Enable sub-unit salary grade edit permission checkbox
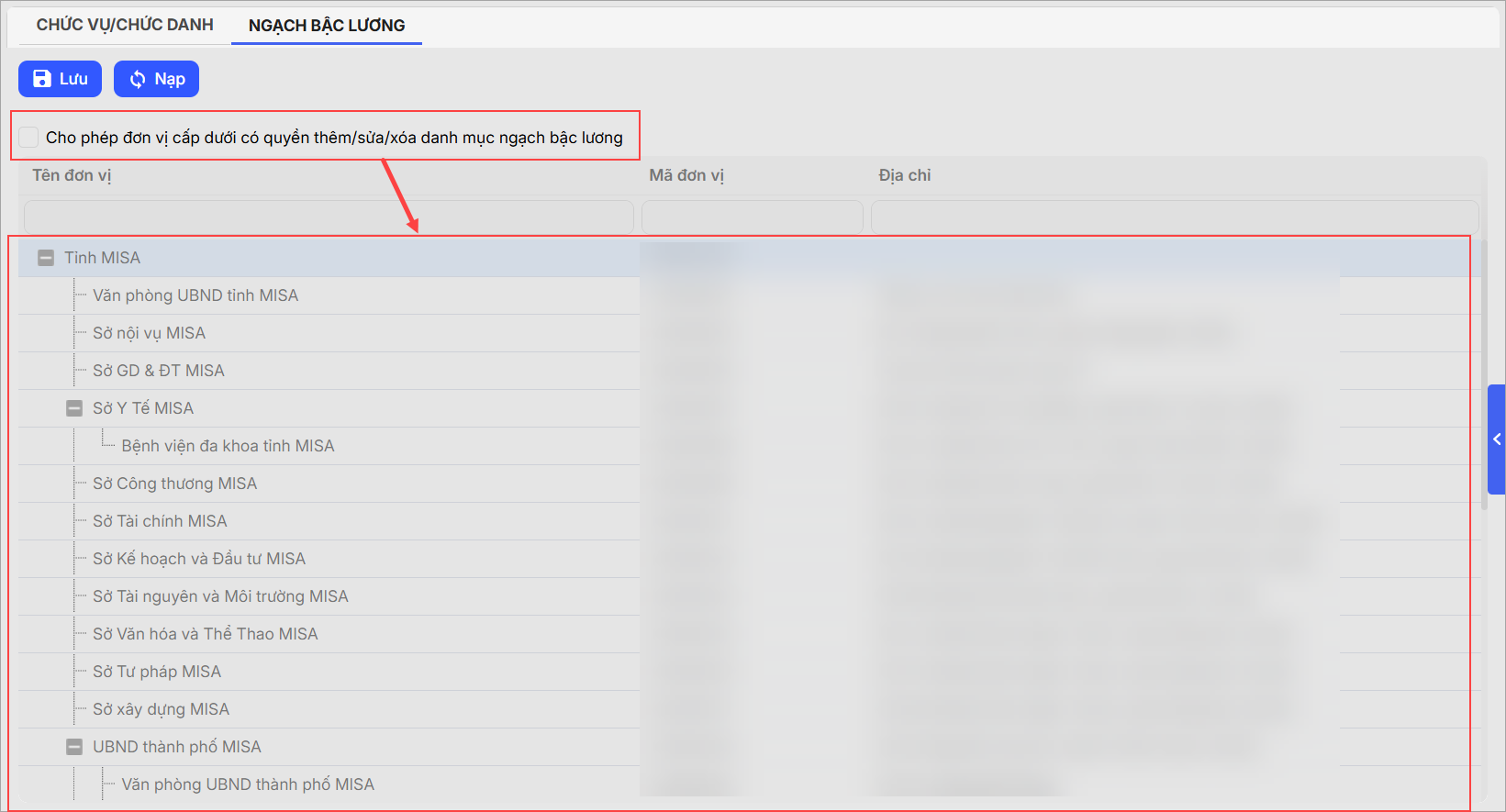This screenshot has width=1506, height=812. 29,138
